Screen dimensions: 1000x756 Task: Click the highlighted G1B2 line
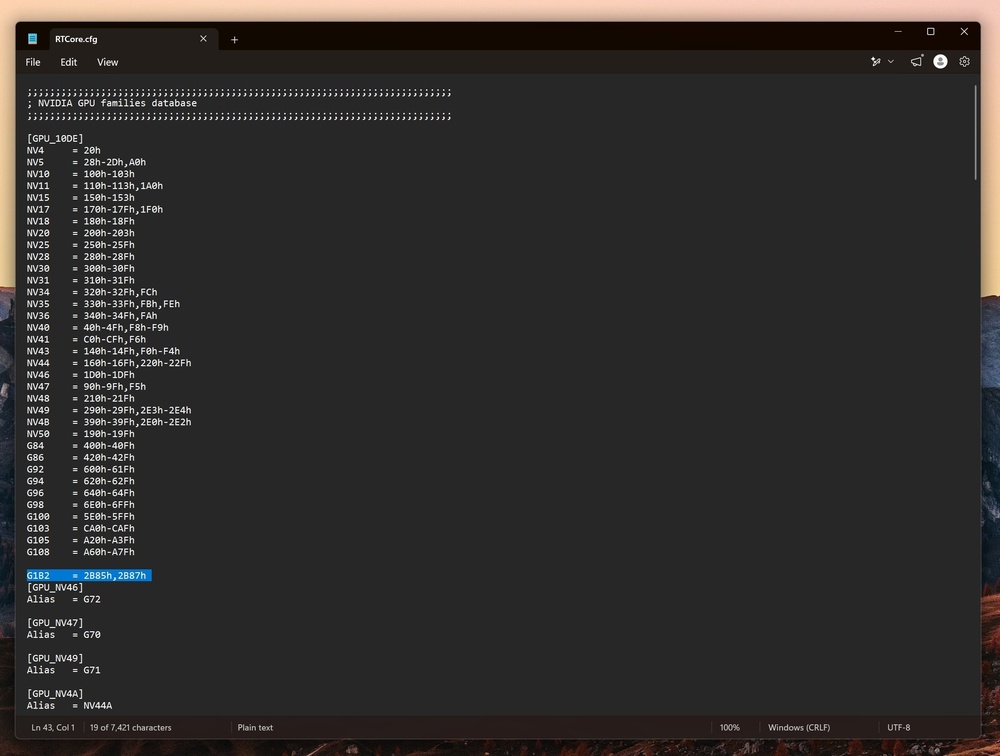[x=89, y=575]
